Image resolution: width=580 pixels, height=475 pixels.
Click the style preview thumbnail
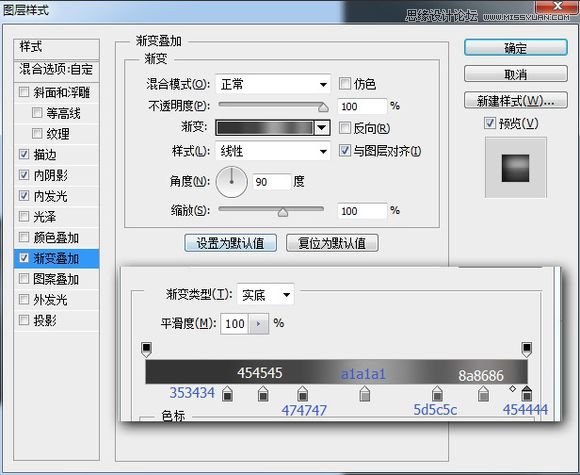click(x=516, y=168)
